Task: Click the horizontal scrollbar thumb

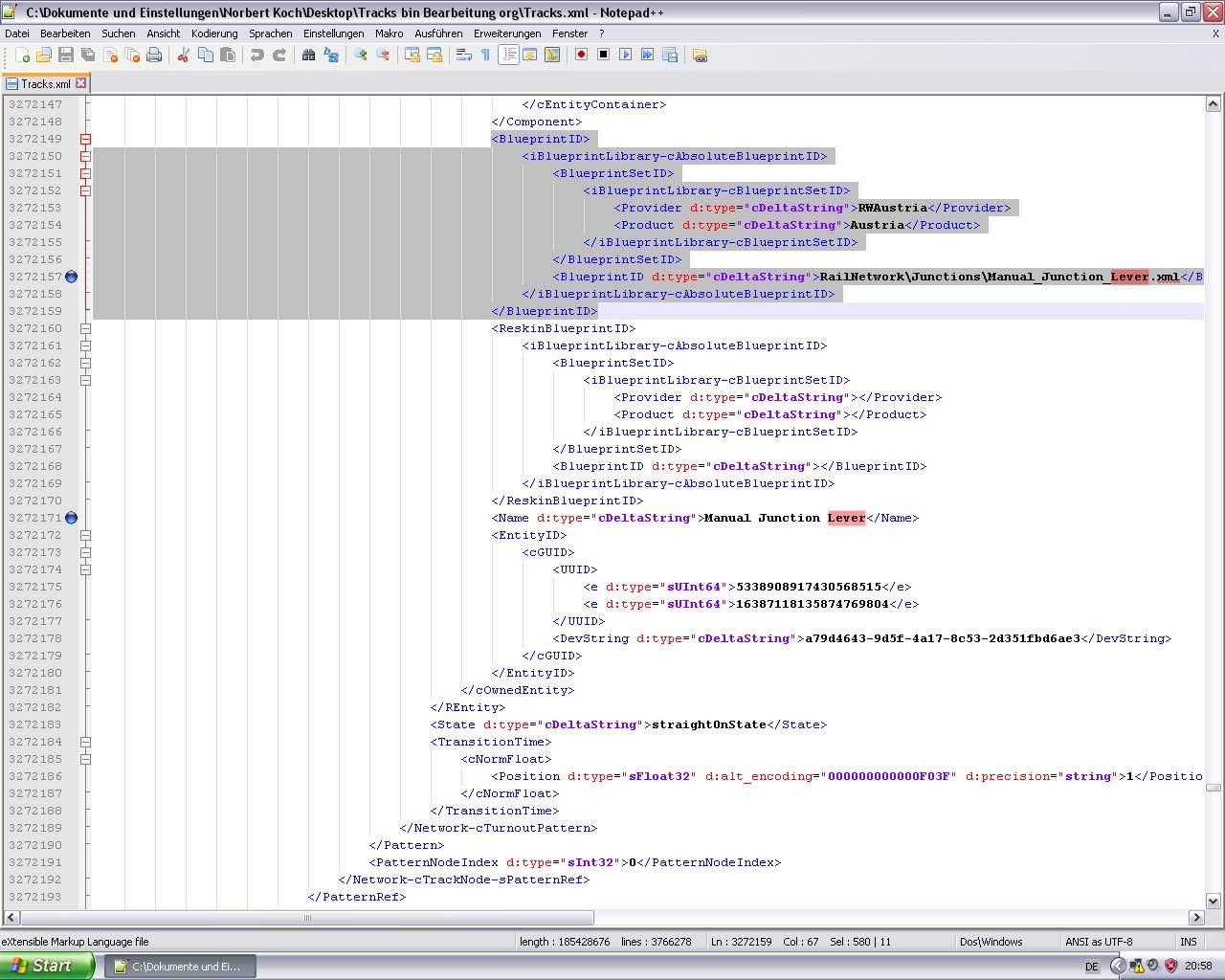Action: click(x=307, y=918)
